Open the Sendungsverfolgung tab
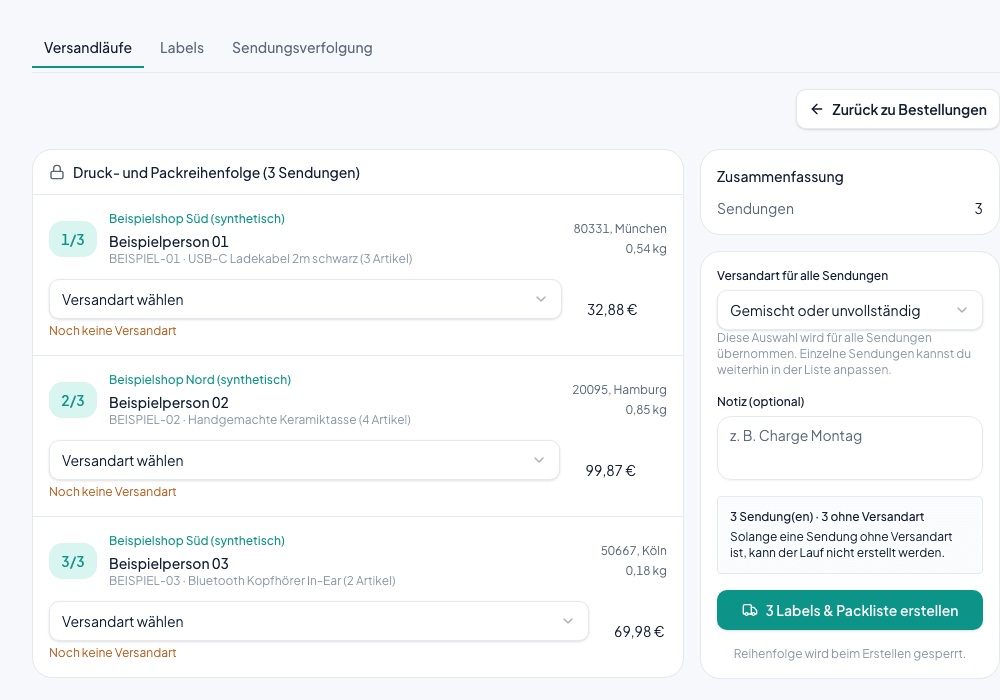 [x=302, y=48]
